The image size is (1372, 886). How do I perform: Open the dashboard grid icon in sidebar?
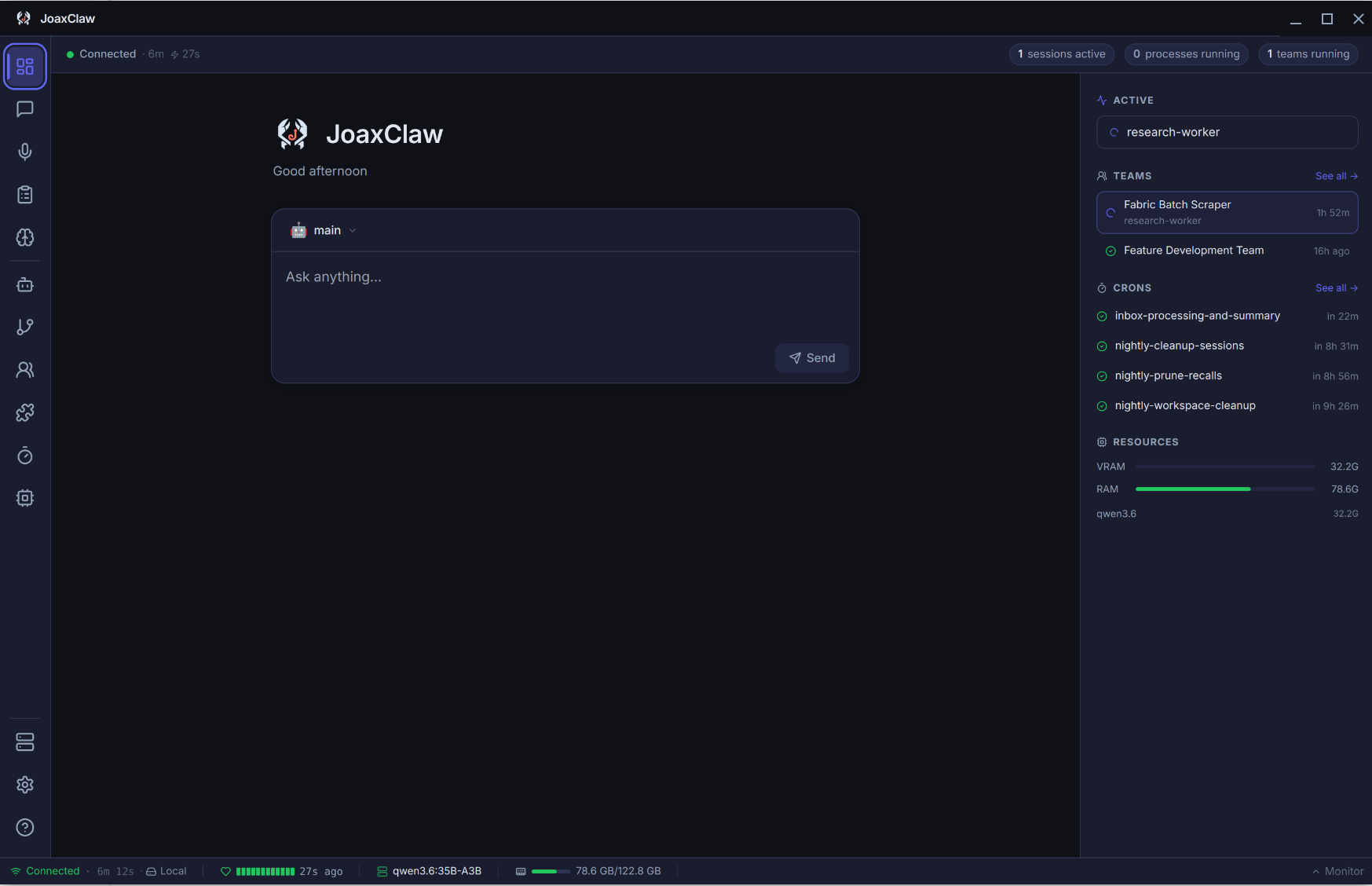(25, 67)
